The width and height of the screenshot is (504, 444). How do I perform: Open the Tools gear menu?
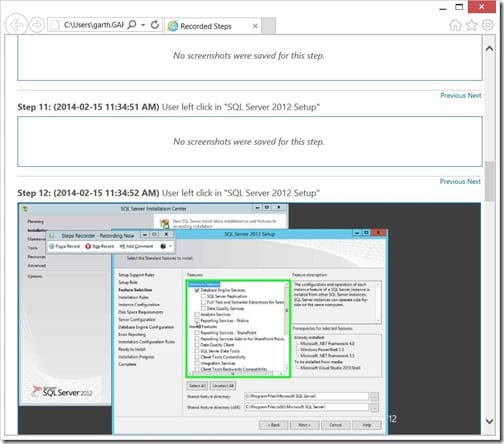tap(488, 25)
